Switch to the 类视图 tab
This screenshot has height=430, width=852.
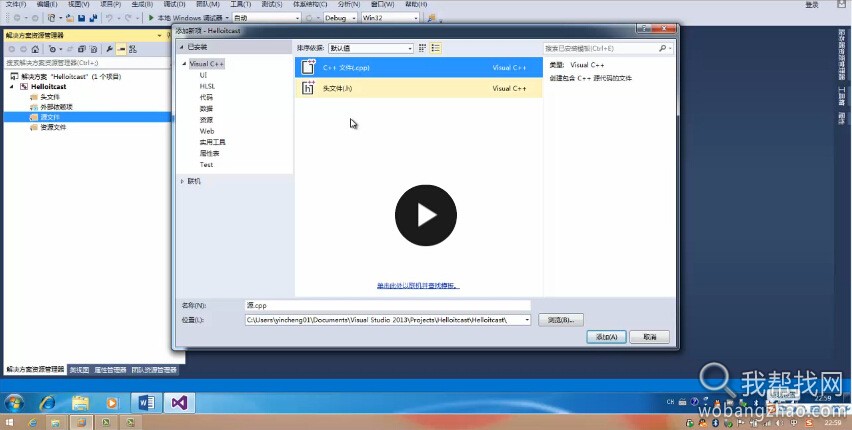click(79, 370)
